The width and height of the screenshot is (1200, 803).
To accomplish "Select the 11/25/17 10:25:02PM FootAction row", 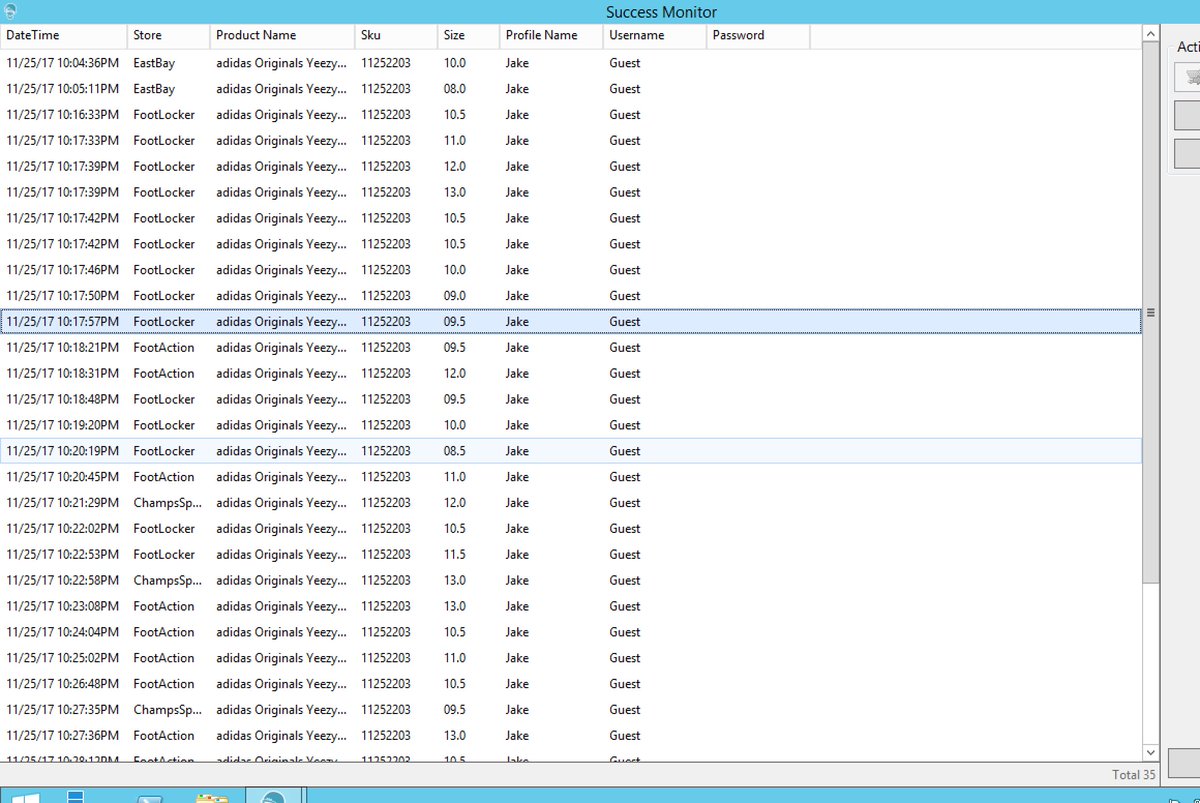I will coord(571,658).
